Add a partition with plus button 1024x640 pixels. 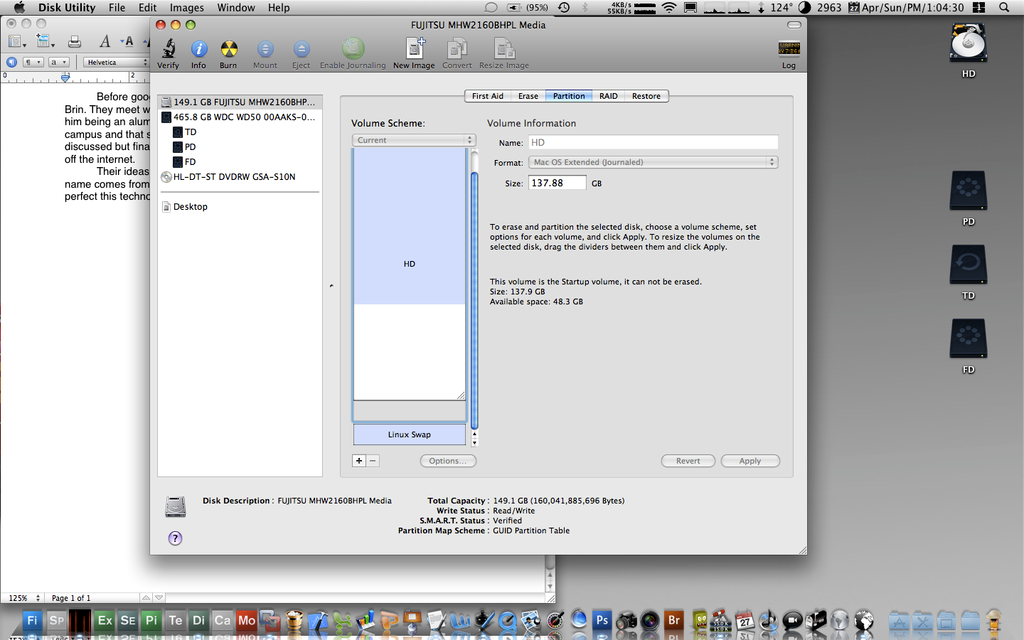coord(359,461)
